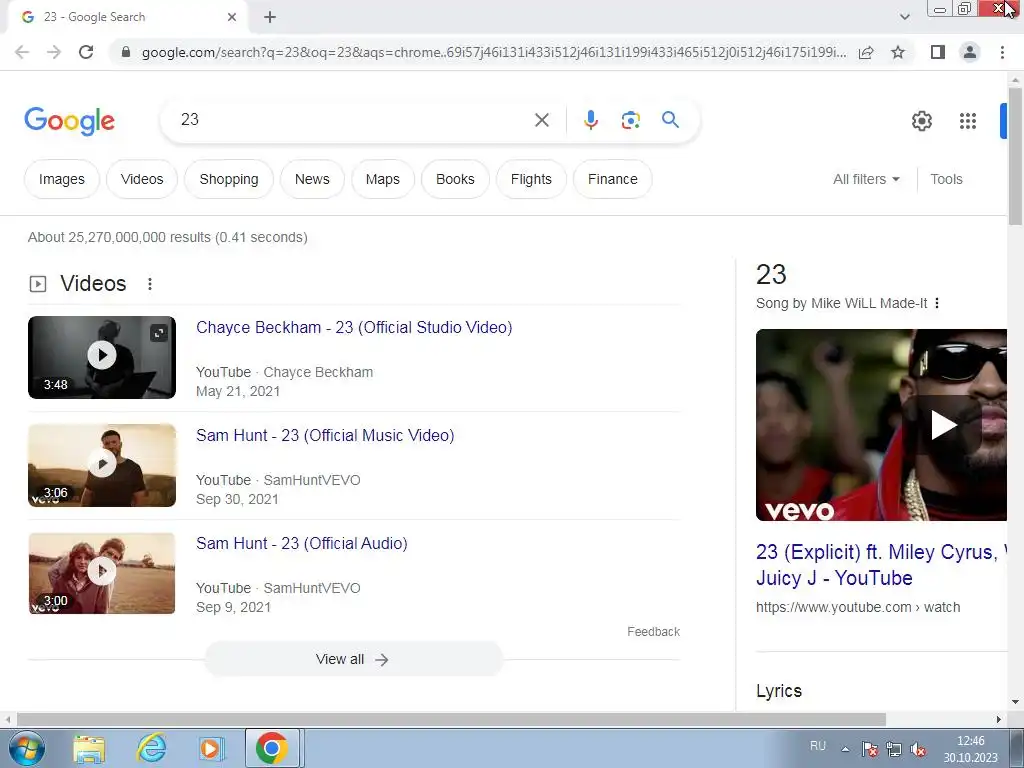Click the results count text
Viewport: 1024px width, 768px height.
(168, 237)
